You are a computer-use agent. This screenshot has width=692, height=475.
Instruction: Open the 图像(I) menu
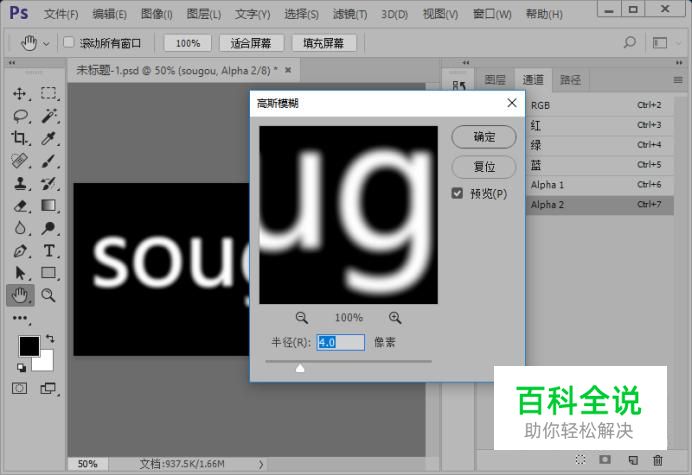(156, 14)
